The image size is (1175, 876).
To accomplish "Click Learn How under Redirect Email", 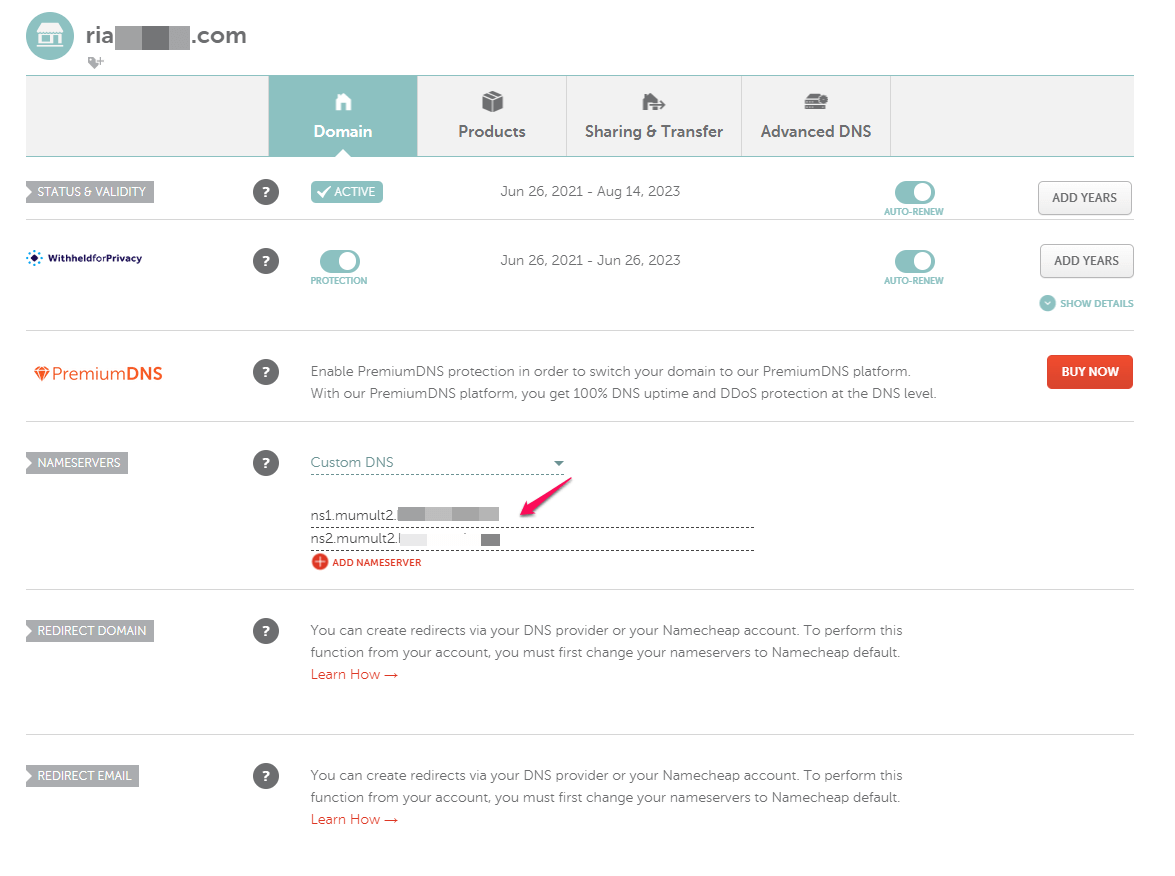I will click(x=354, y=819).
